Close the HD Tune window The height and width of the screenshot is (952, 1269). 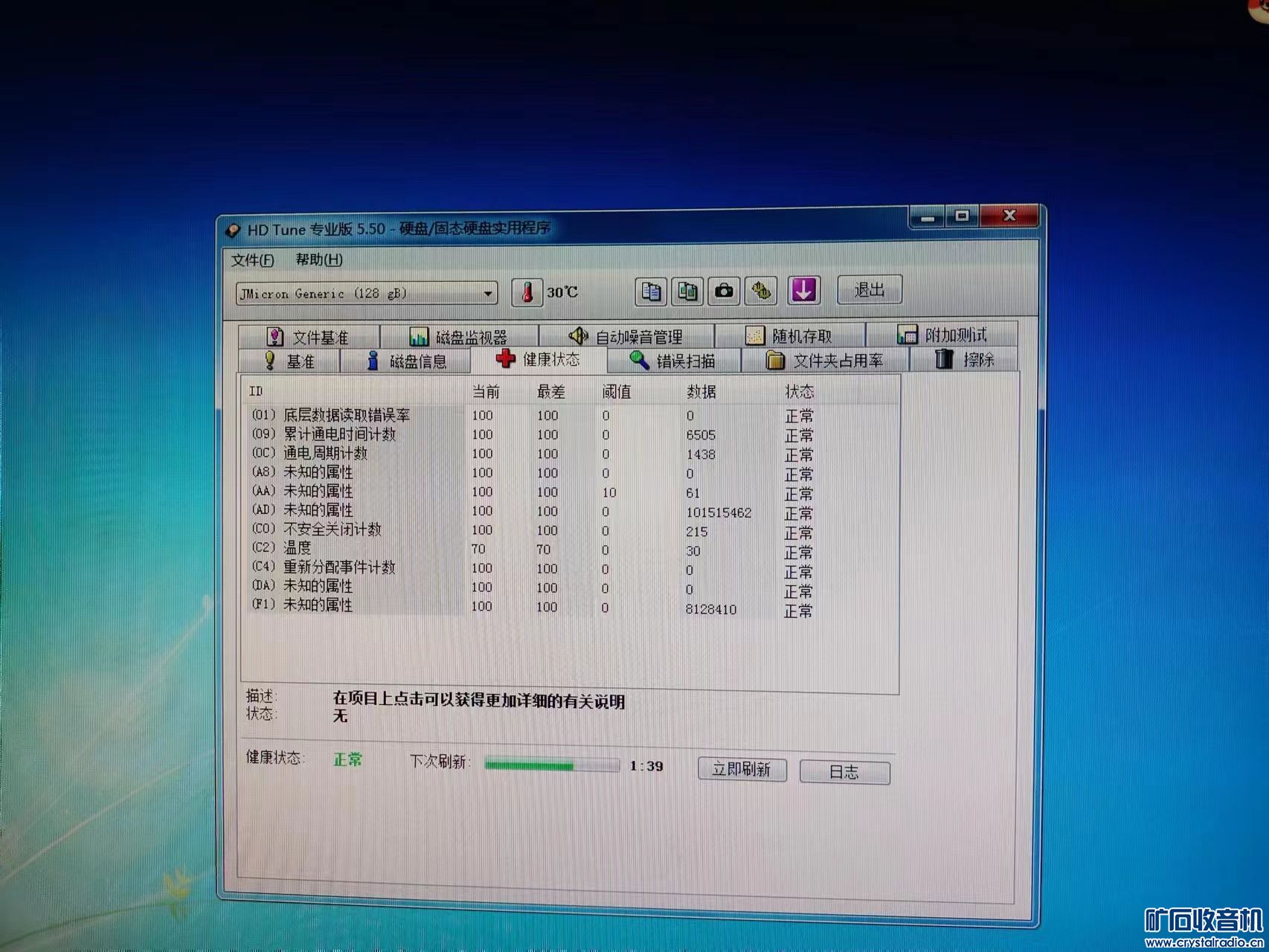point(1009,216)
